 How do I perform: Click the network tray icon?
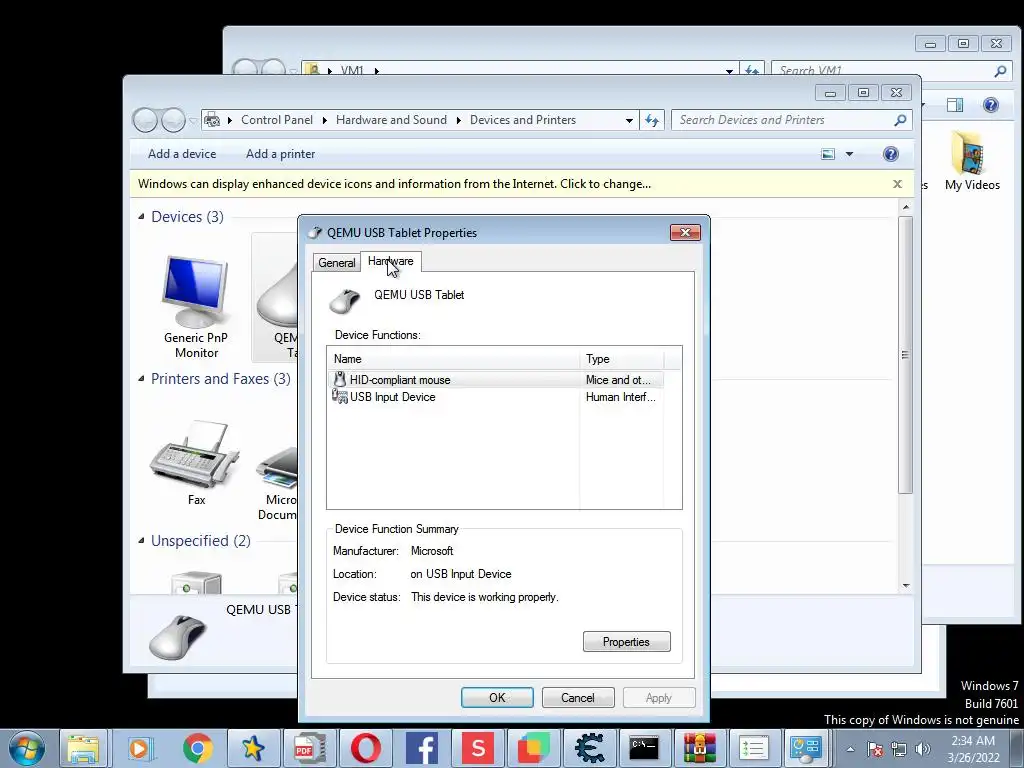click(x=899, y=749)
